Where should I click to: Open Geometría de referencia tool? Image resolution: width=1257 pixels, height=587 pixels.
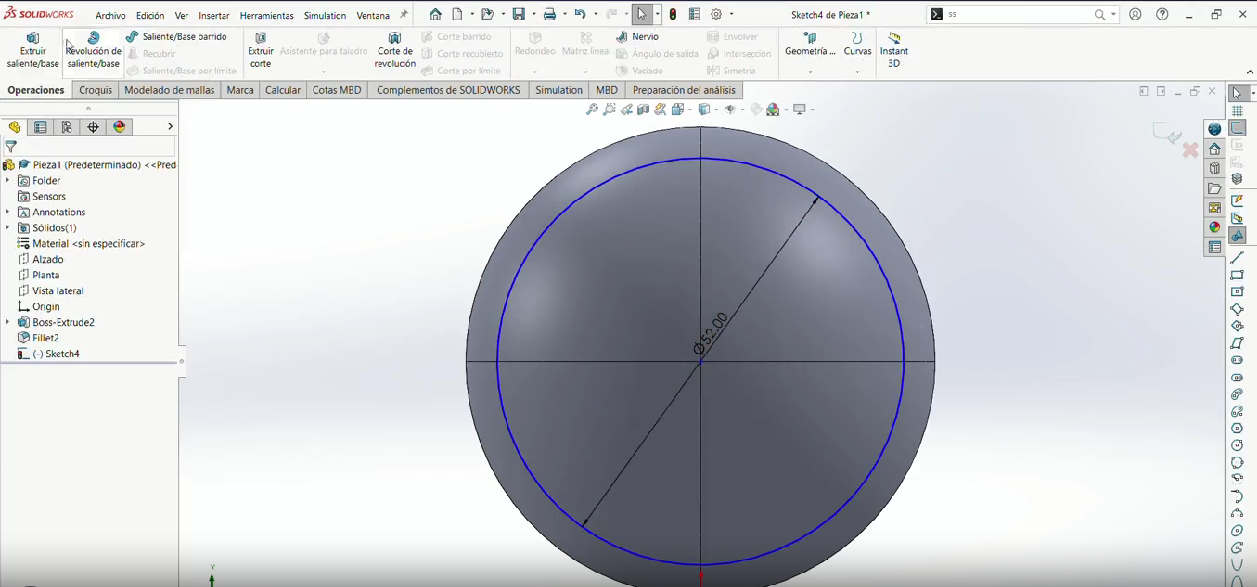coord(810,45)
